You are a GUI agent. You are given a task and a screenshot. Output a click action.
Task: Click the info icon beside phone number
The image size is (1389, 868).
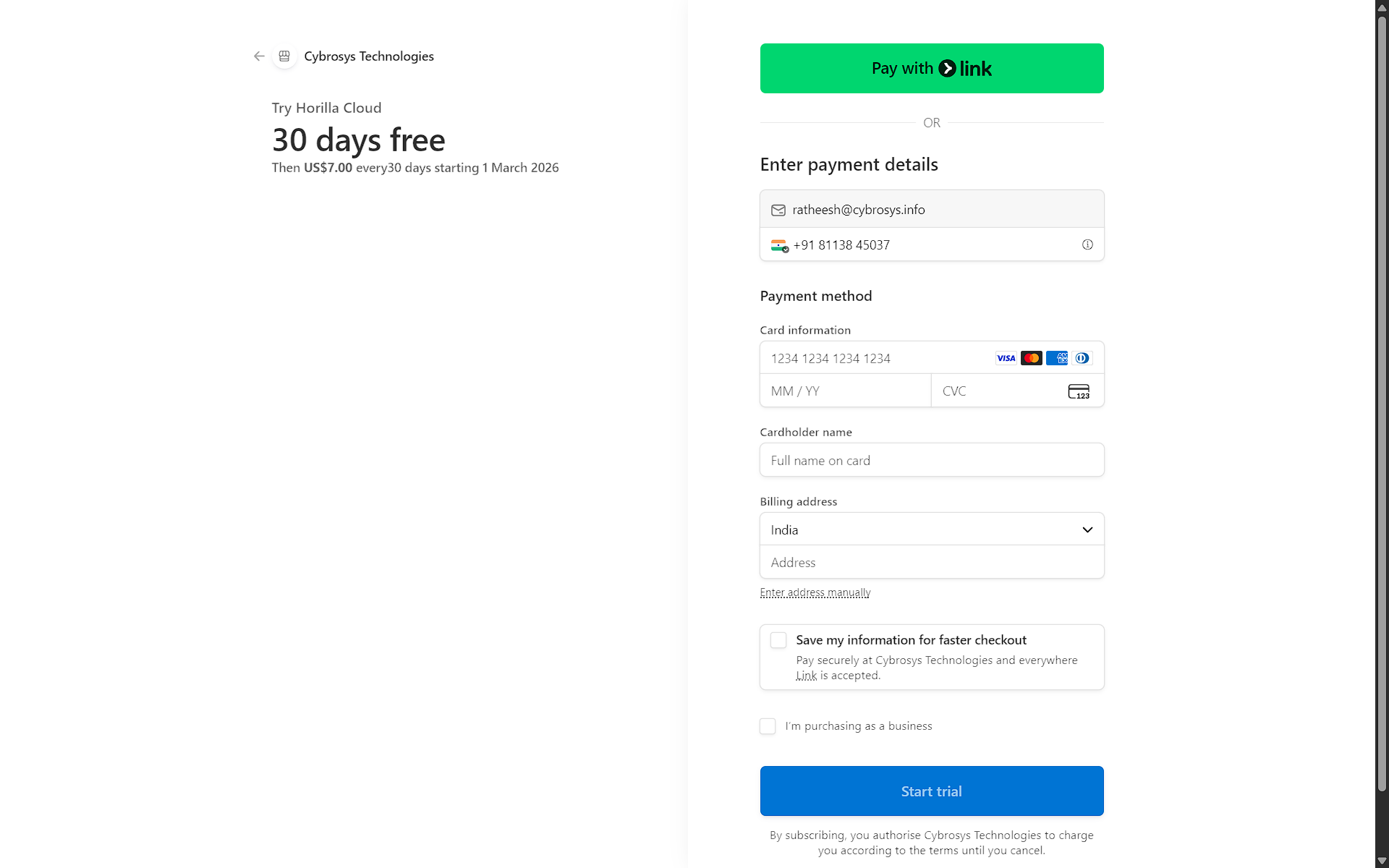1087,244
